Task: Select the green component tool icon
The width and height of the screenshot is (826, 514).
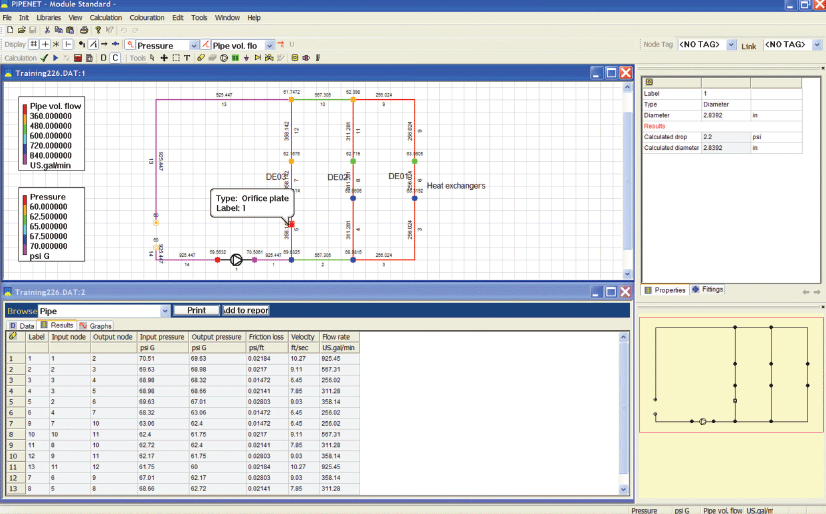Action: click(235, 58)
